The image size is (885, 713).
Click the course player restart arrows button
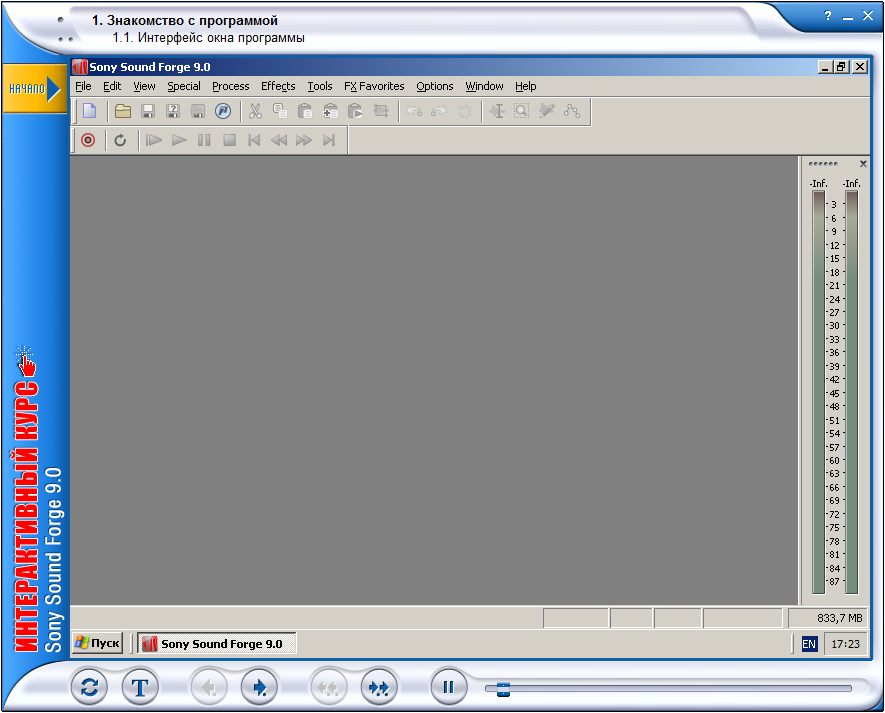(x=89, y=688)
